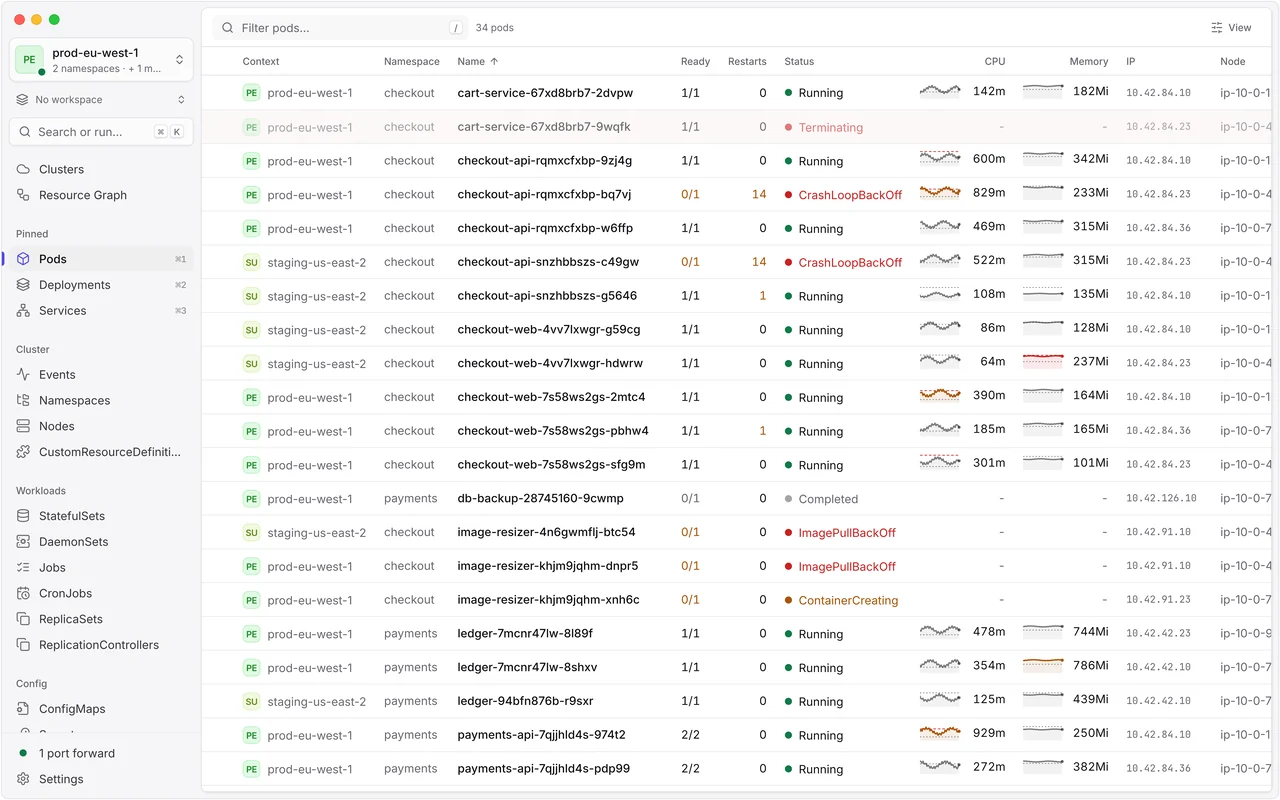Open the Settings gear icon
Image resolution: width=1280 pixels, height=800 pixels.
[x=23, y=779]
